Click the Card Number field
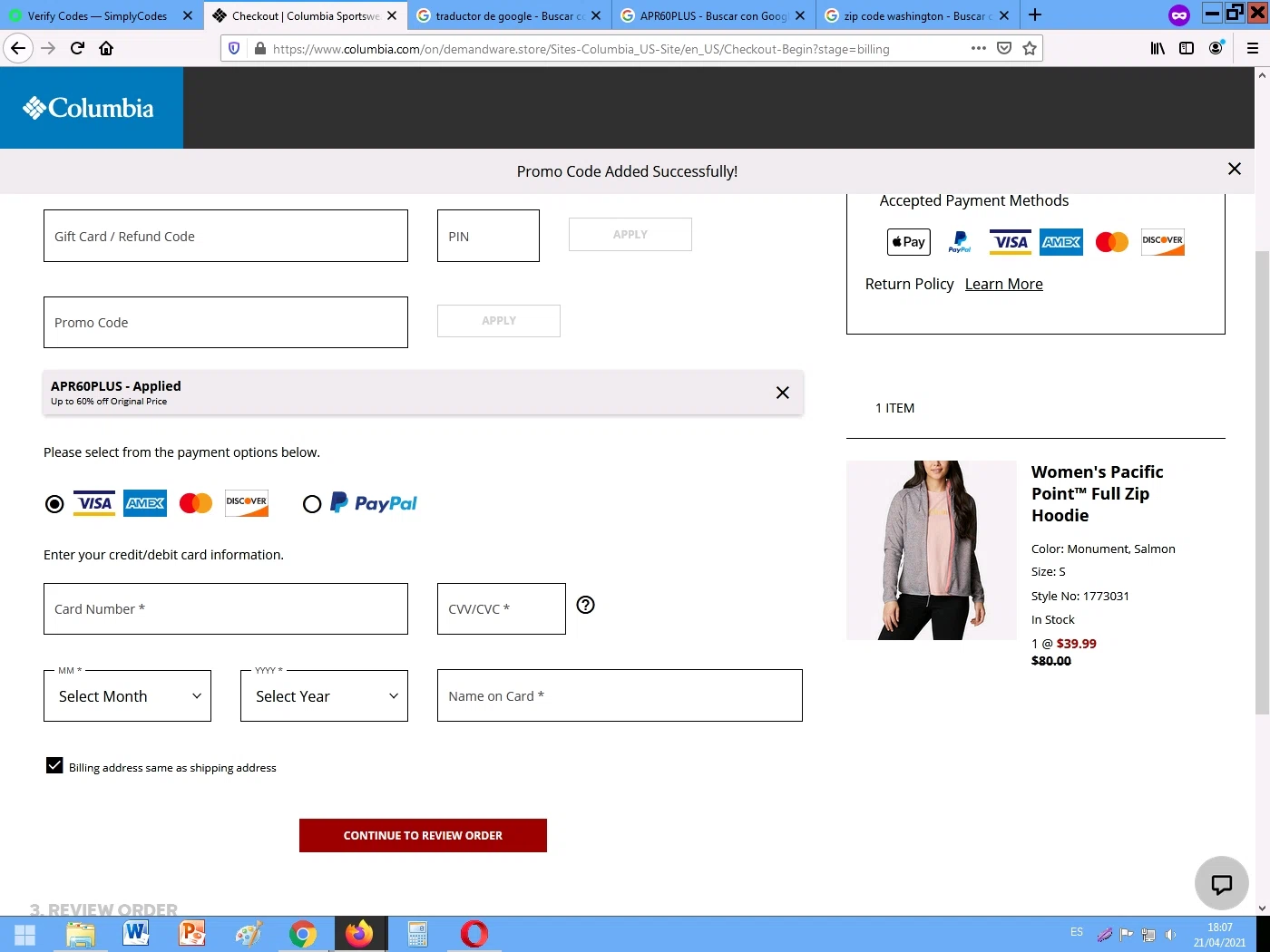1270x952 pixels. pyautogui.click(x=226, y=608)
